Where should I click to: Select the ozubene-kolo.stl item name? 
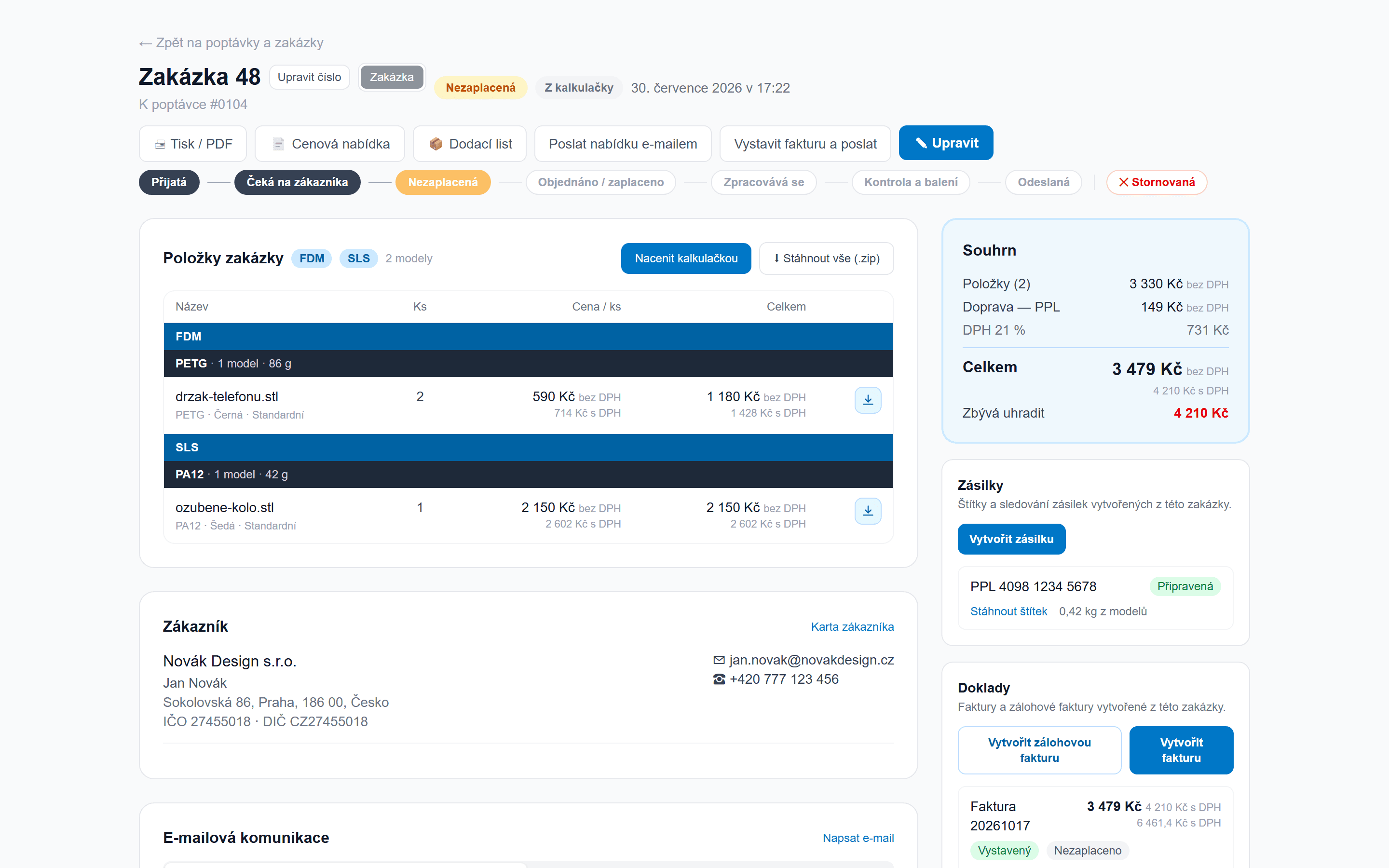pos(224,507)
